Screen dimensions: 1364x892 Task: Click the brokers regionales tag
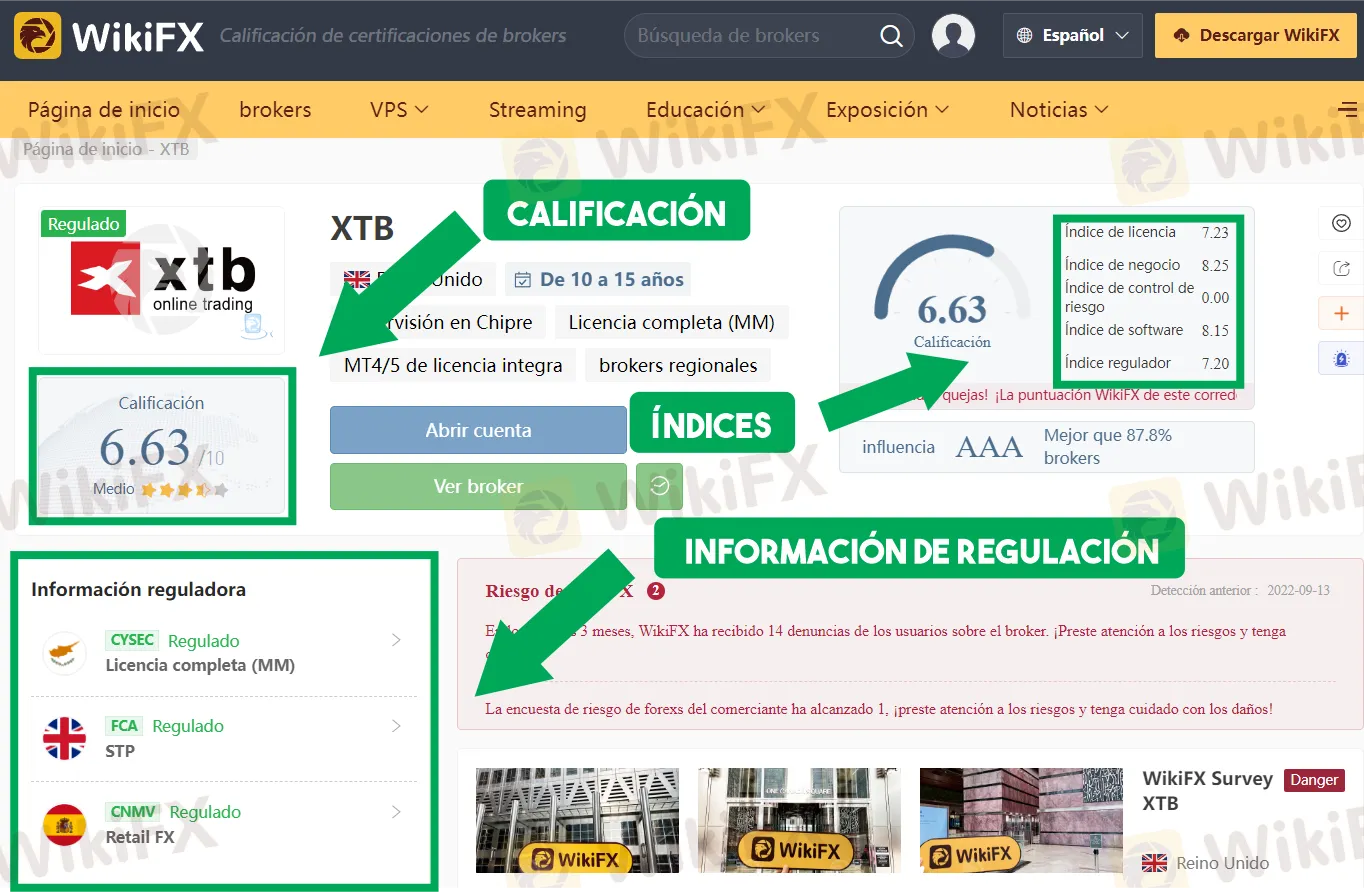click(x=678, y=366)
